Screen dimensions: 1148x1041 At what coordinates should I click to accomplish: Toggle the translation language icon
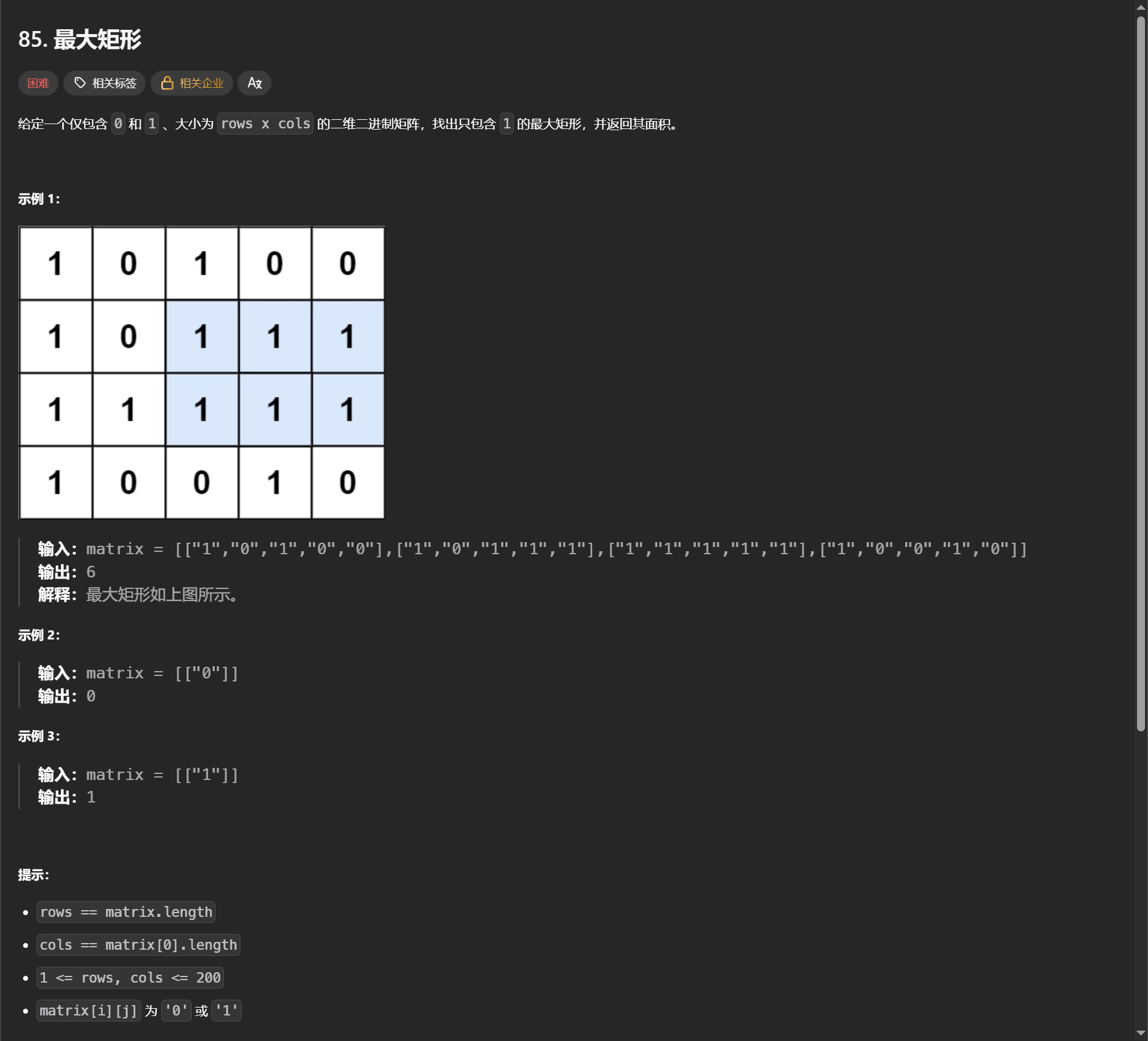[254, 83]
